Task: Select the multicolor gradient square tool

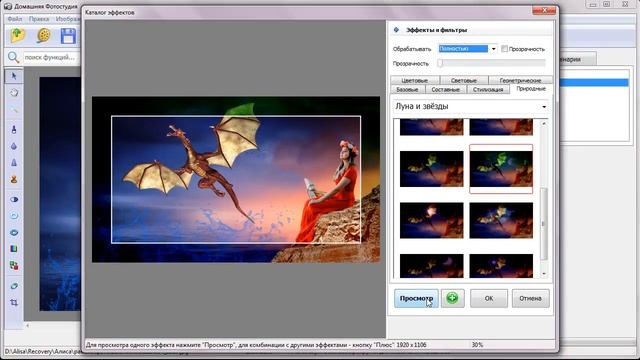Action: [14, 249]
